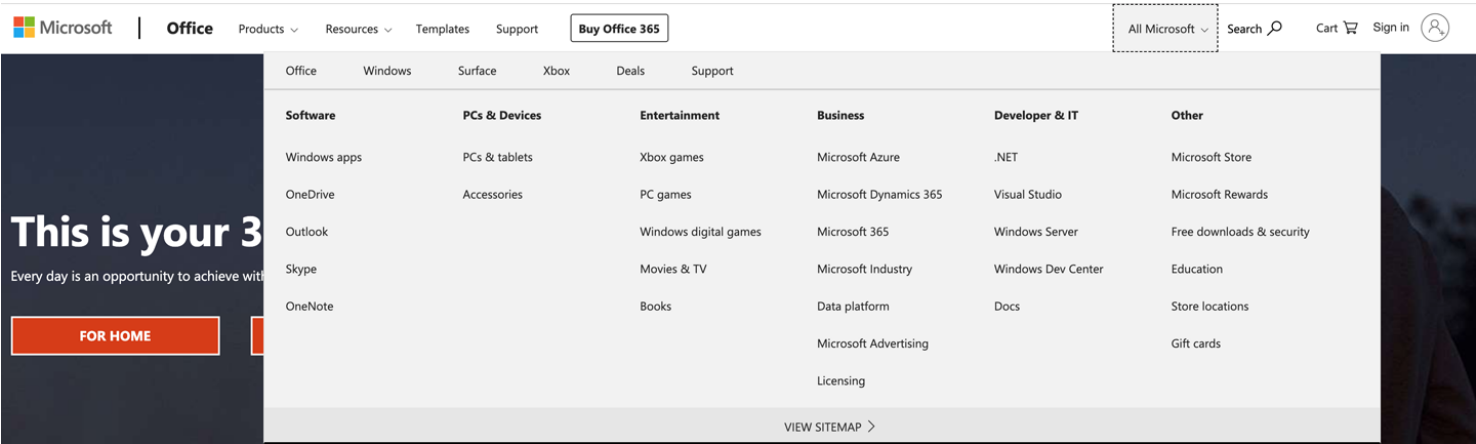This screenshot has height=444, width=1476.
Task: Expand the Resources dropdown
Action: [x=358, y=29]
